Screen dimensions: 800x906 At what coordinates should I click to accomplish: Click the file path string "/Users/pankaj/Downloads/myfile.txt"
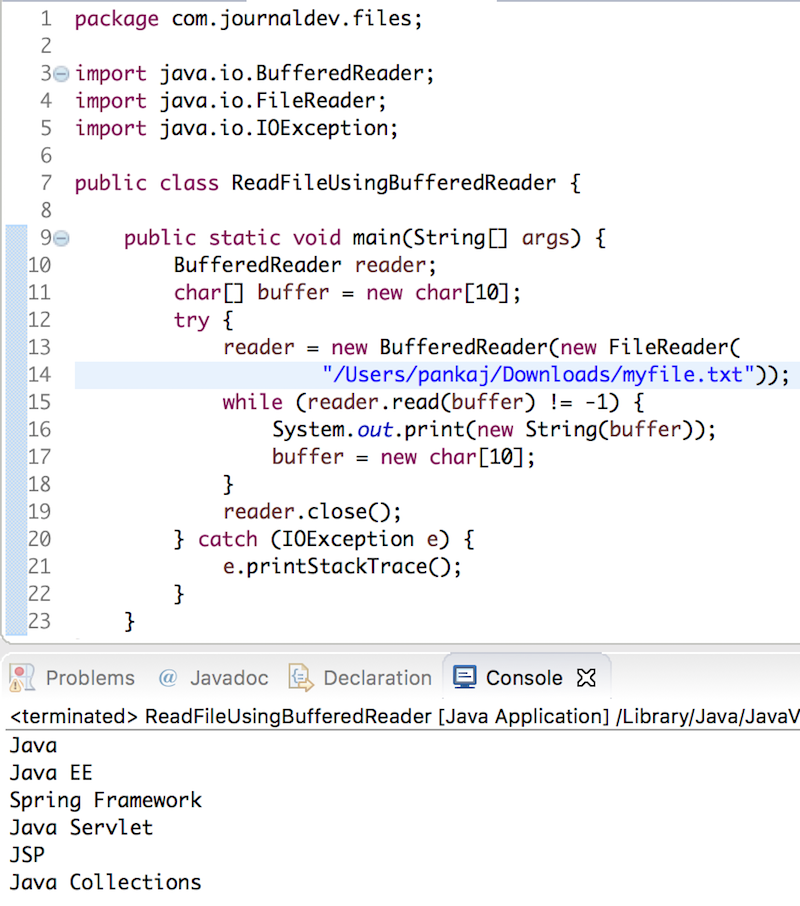(538, 375)
